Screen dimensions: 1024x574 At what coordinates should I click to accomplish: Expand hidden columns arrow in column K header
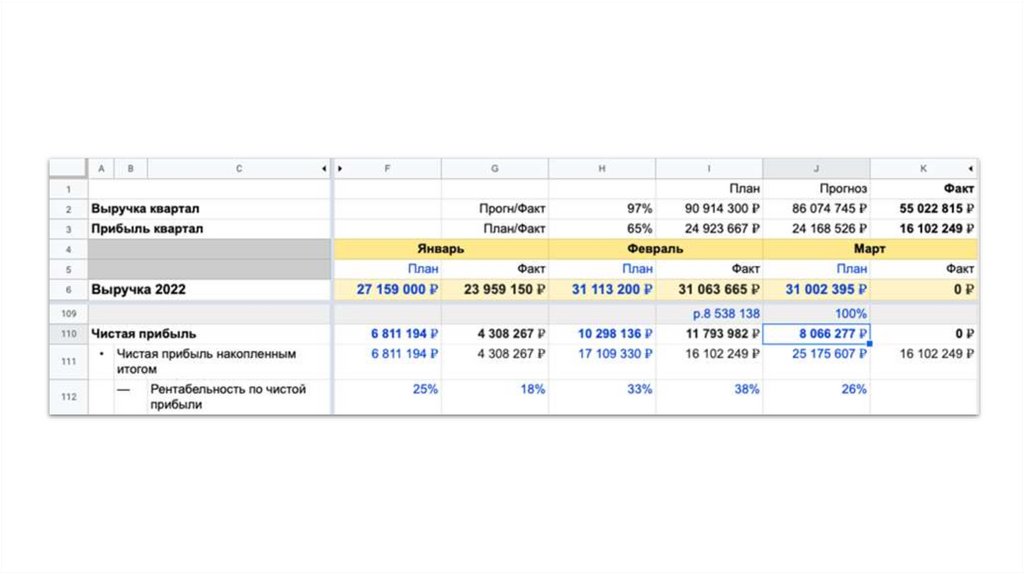[970, 168]
